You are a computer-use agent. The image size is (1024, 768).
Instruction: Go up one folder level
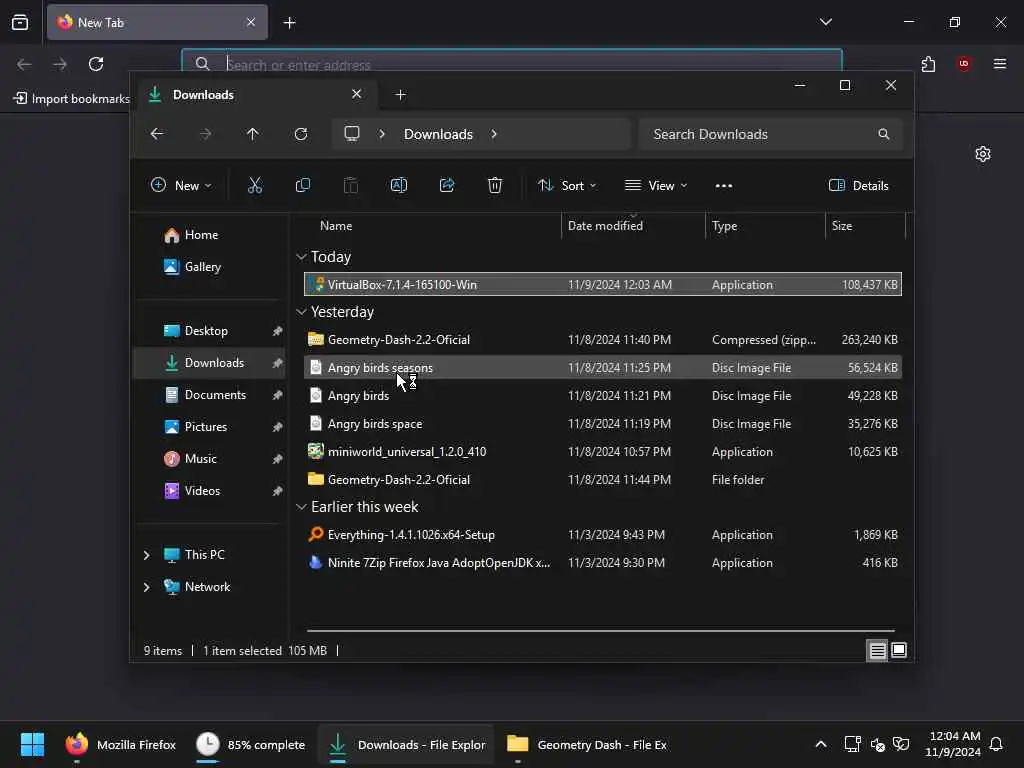(x=253, y=134)
